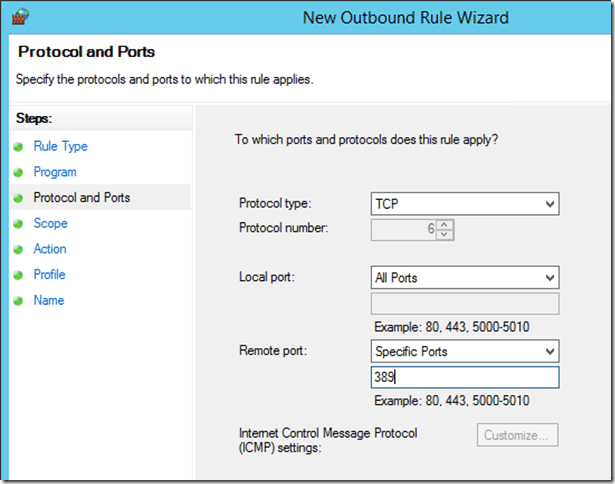This screenshot has width=615, height=484.
Task: Open the Remote port Specific Ports dropdown
Action: tap(464, 351)
